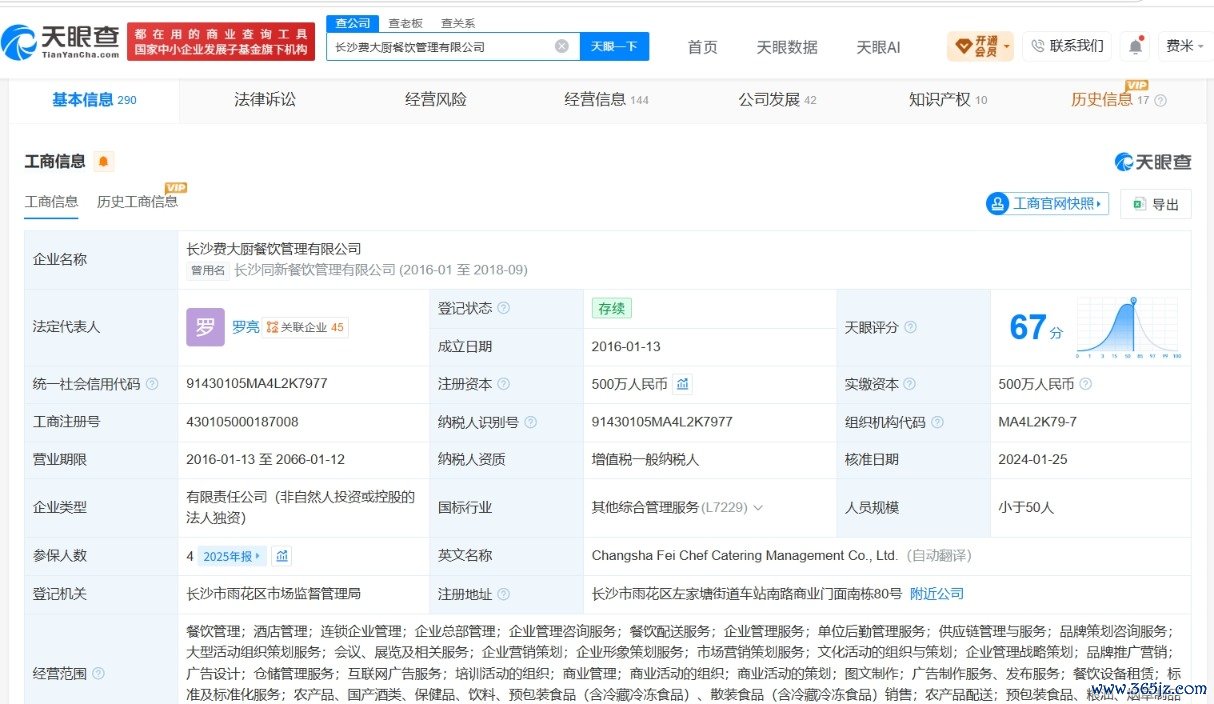Open the 经营信息 tab

[606, 99]
